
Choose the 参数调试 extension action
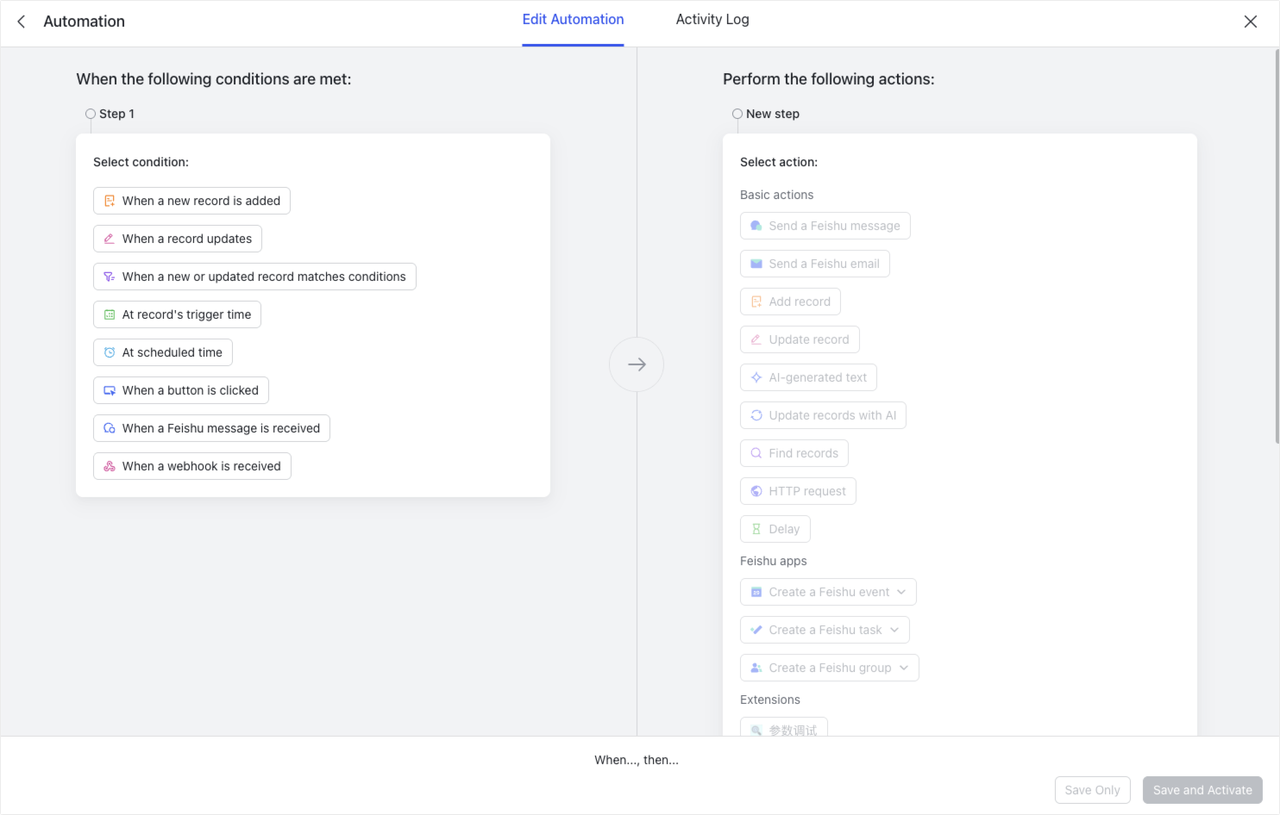coord(784,728)
